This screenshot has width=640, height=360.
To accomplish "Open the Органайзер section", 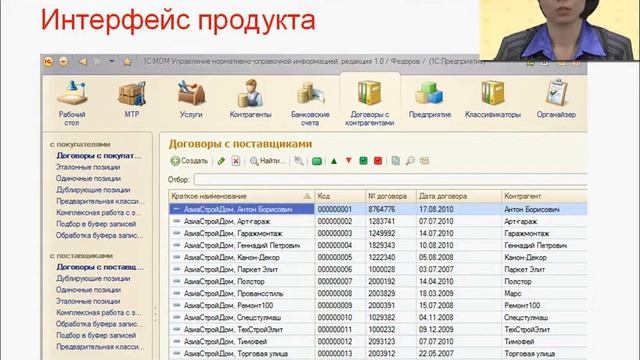I will [556, 100].
